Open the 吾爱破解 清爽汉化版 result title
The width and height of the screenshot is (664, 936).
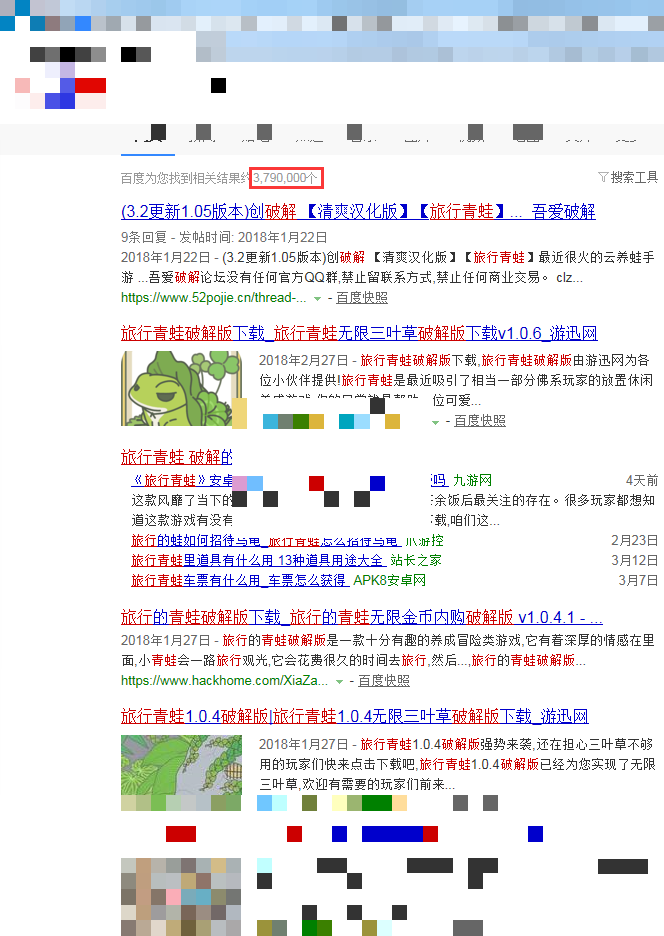coord(357,211)
